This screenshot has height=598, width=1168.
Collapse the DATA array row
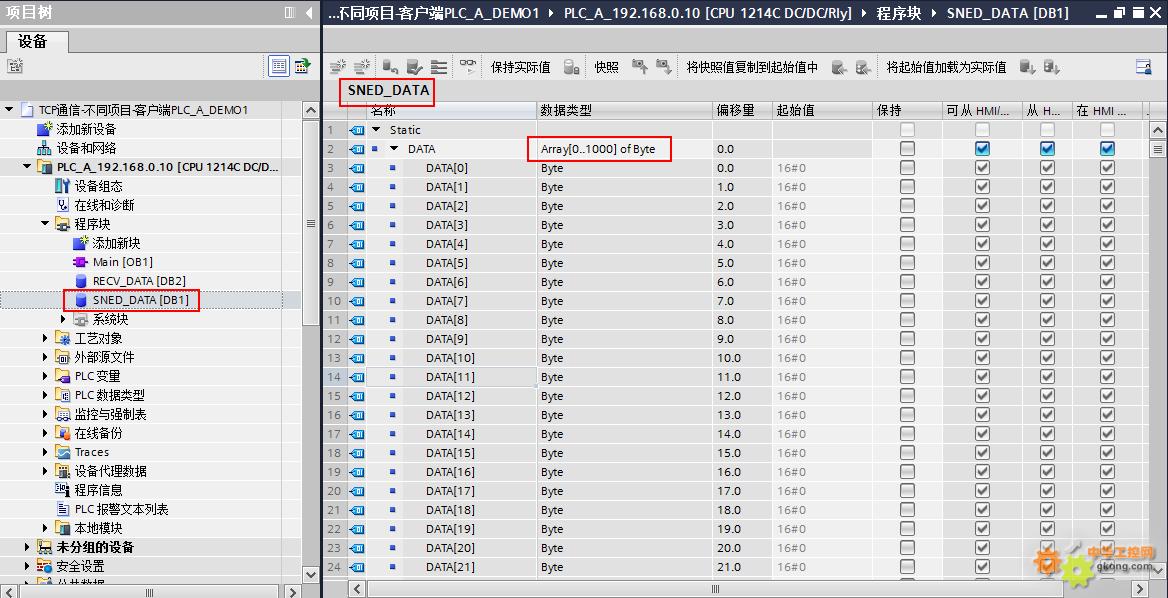[395, 149]
